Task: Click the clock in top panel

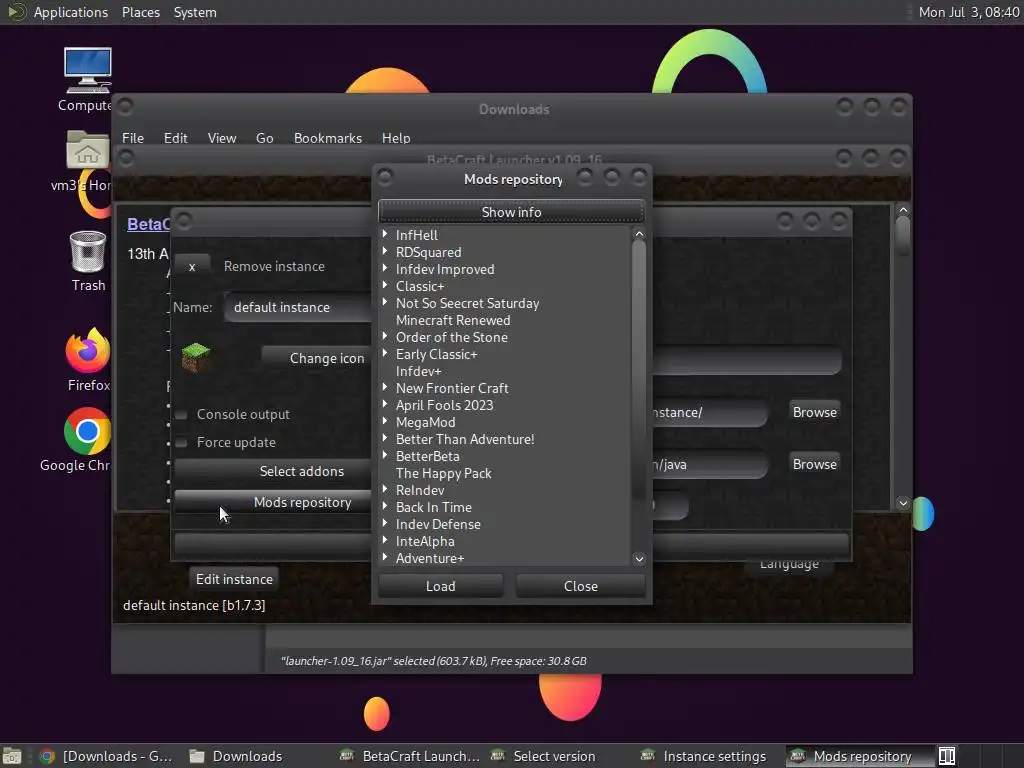Action: click(x=968, y=12)
